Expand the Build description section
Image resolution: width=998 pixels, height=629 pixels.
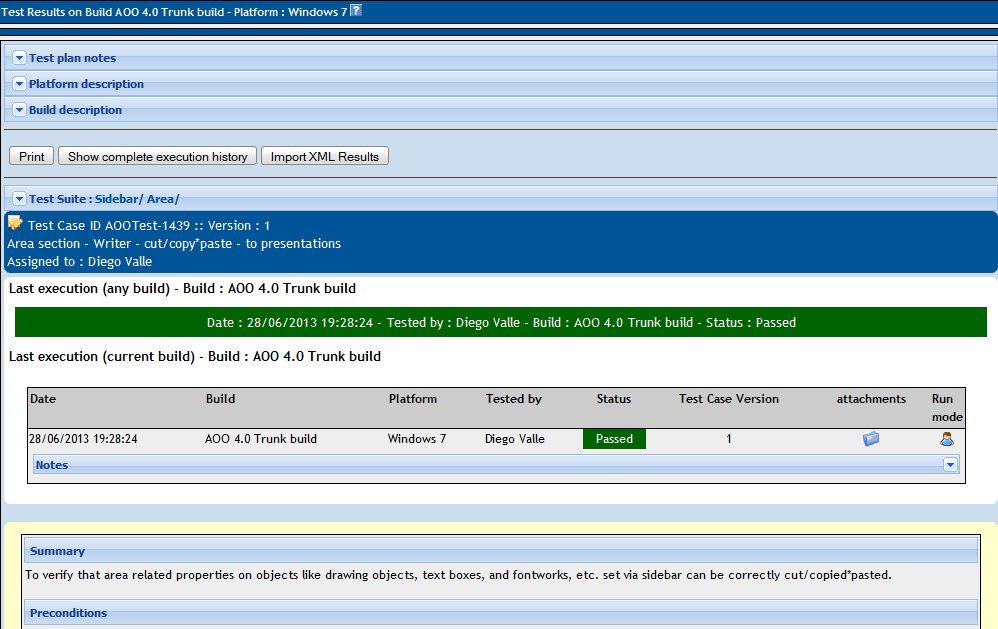coord(19,110)
